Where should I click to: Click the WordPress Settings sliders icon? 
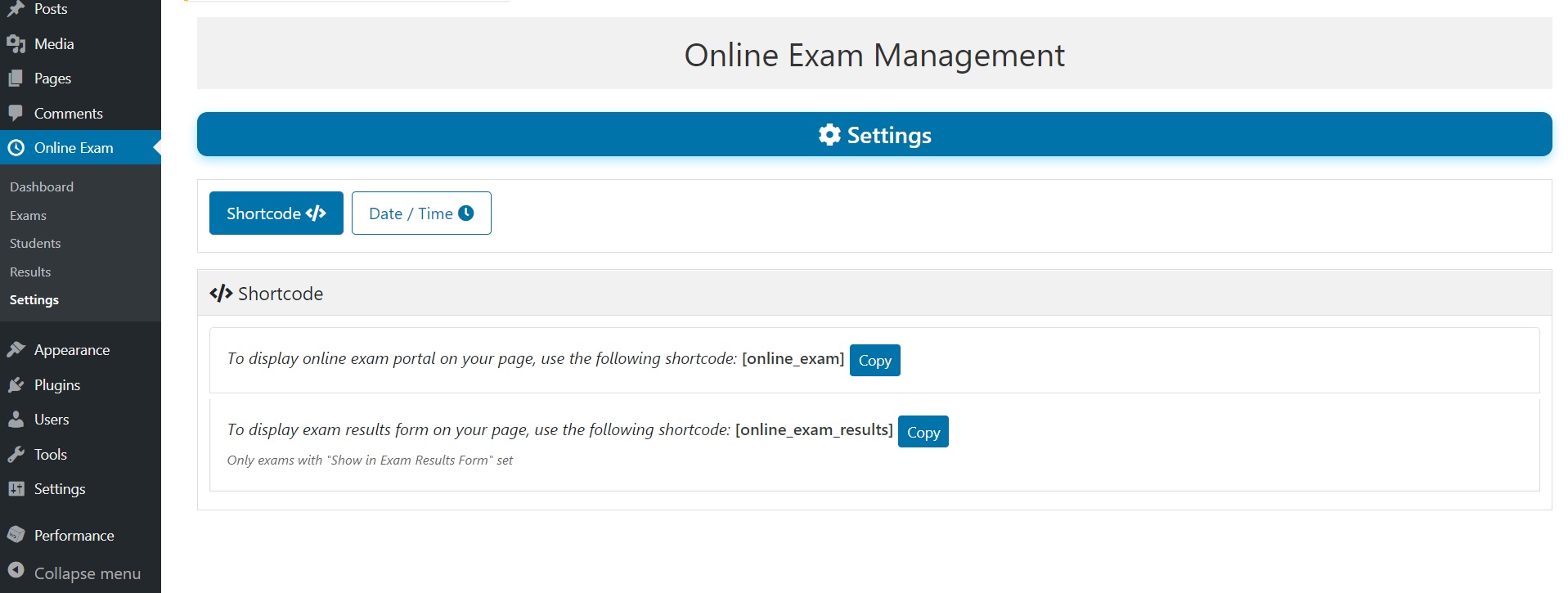click(16, 489)
